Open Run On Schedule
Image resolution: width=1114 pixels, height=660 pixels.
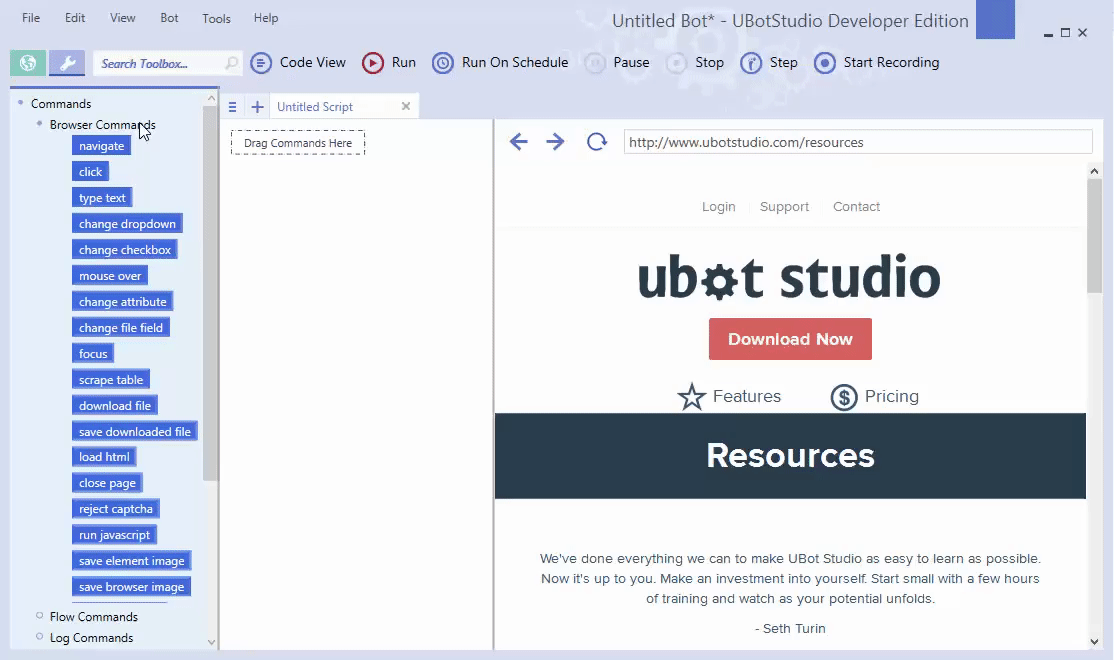[x=500, y=63]
